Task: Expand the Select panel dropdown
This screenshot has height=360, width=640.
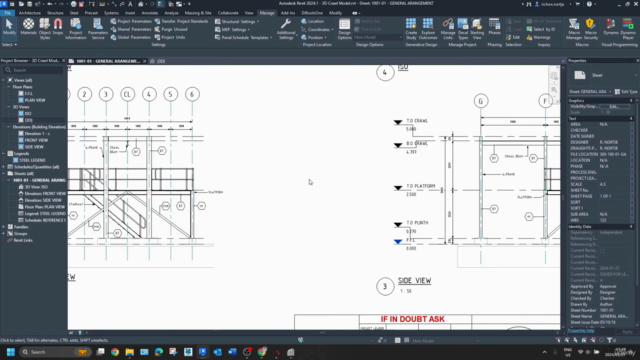Action: point(9,44)
